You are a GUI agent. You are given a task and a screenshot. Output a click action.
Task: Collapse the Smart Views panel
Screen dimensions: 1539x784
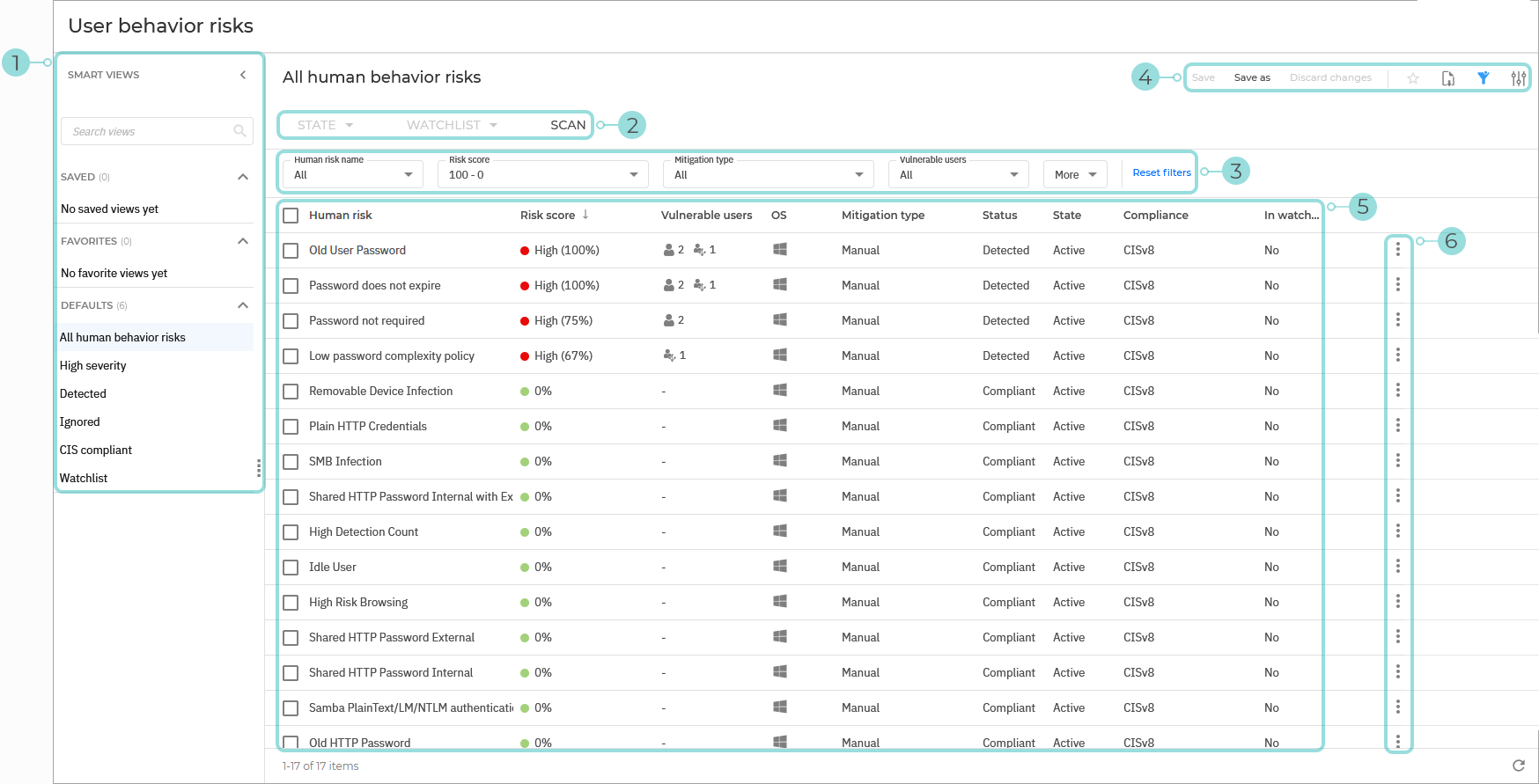point(243,75)
